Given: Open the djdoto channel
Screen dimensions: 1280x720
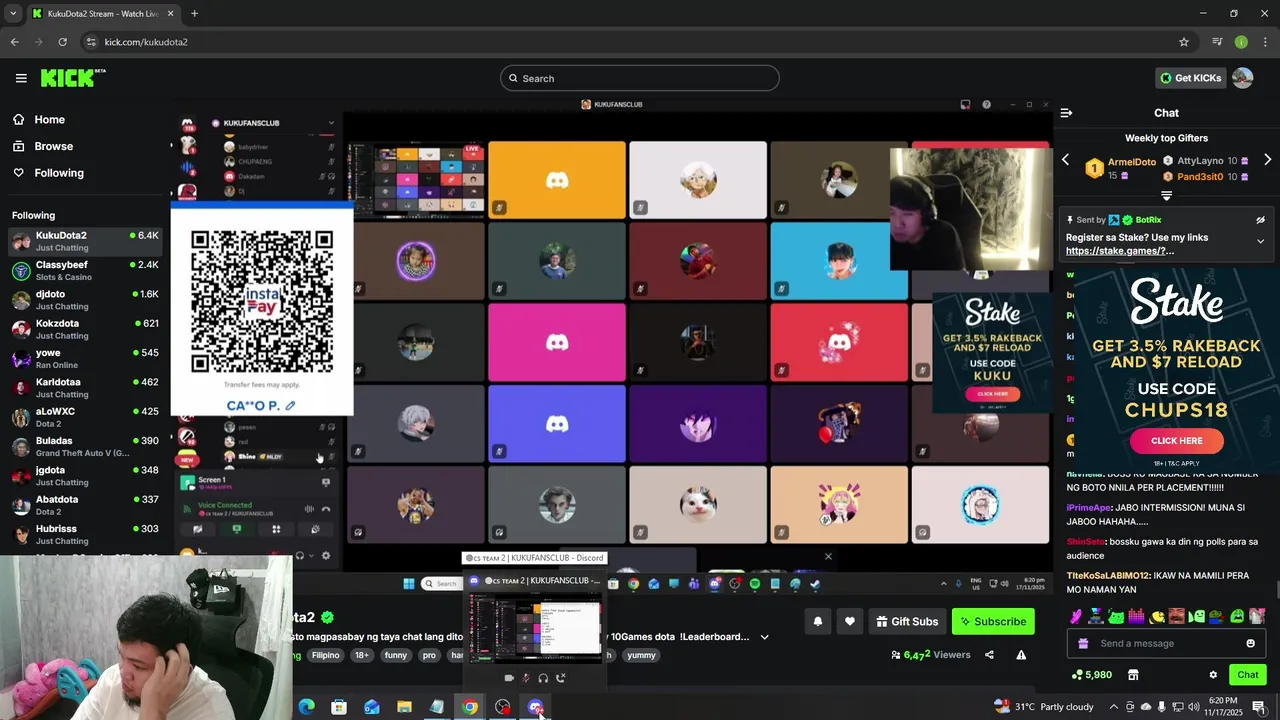Looking at the screenshot, I should (x=85, y=300).
